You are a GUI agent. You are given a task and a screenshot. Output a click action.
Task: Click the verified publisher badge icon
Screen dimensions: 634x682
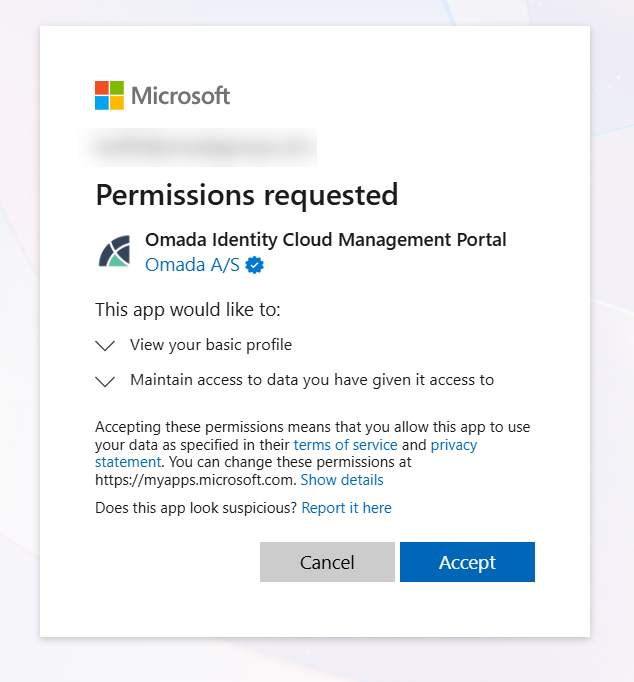point(254,265)
